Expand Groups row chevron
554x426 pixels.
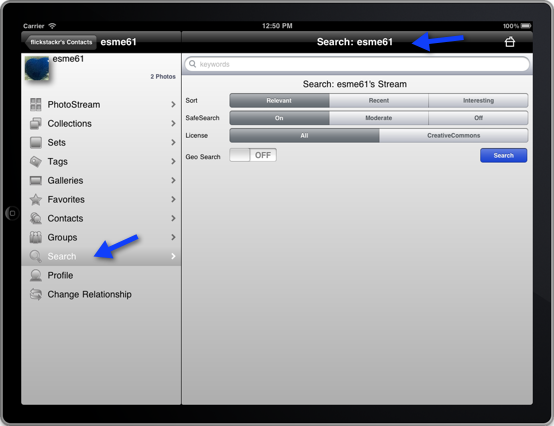[x=173, y=237]
